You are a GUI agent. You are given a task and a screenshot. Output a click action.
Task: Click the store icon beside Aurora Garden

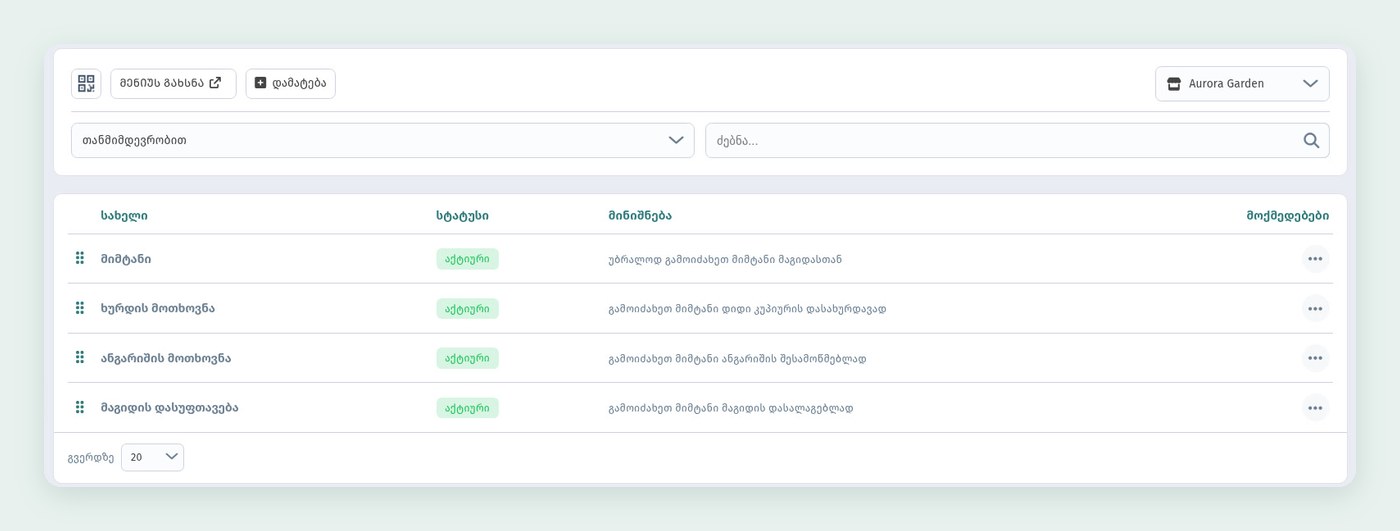pyautogui.click(x=1174, y=84)
